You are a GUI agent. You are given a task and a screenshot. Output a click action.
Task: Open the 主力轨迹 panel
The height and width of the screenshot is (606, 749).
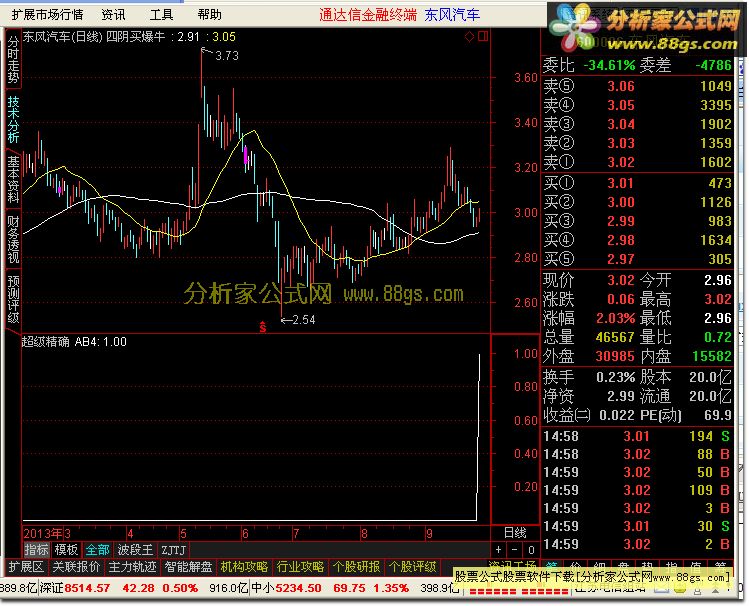pyautogui.click(x=132, y=567)
